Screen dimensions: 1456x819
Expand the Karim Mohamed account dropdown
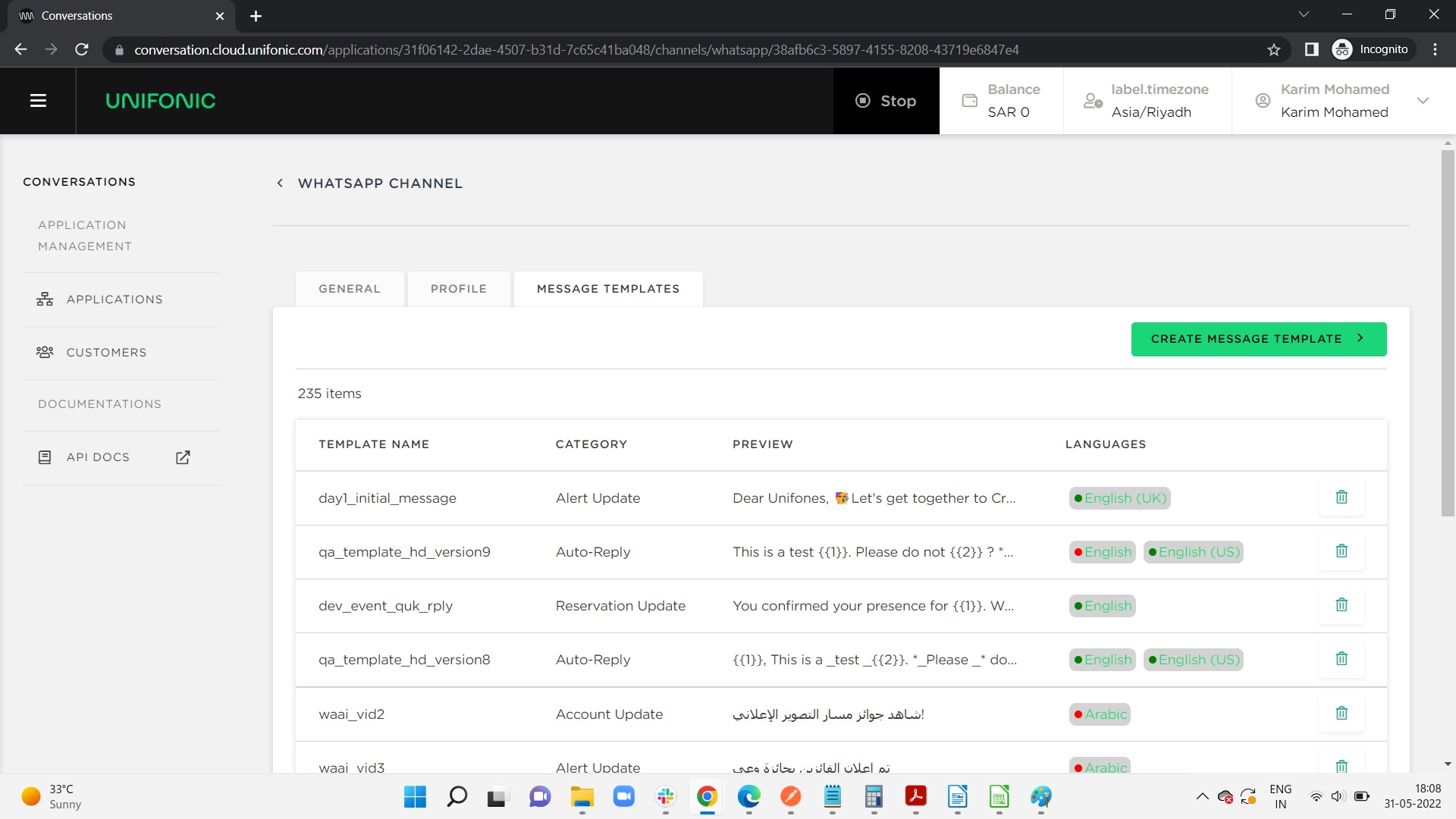(1423, 101)
